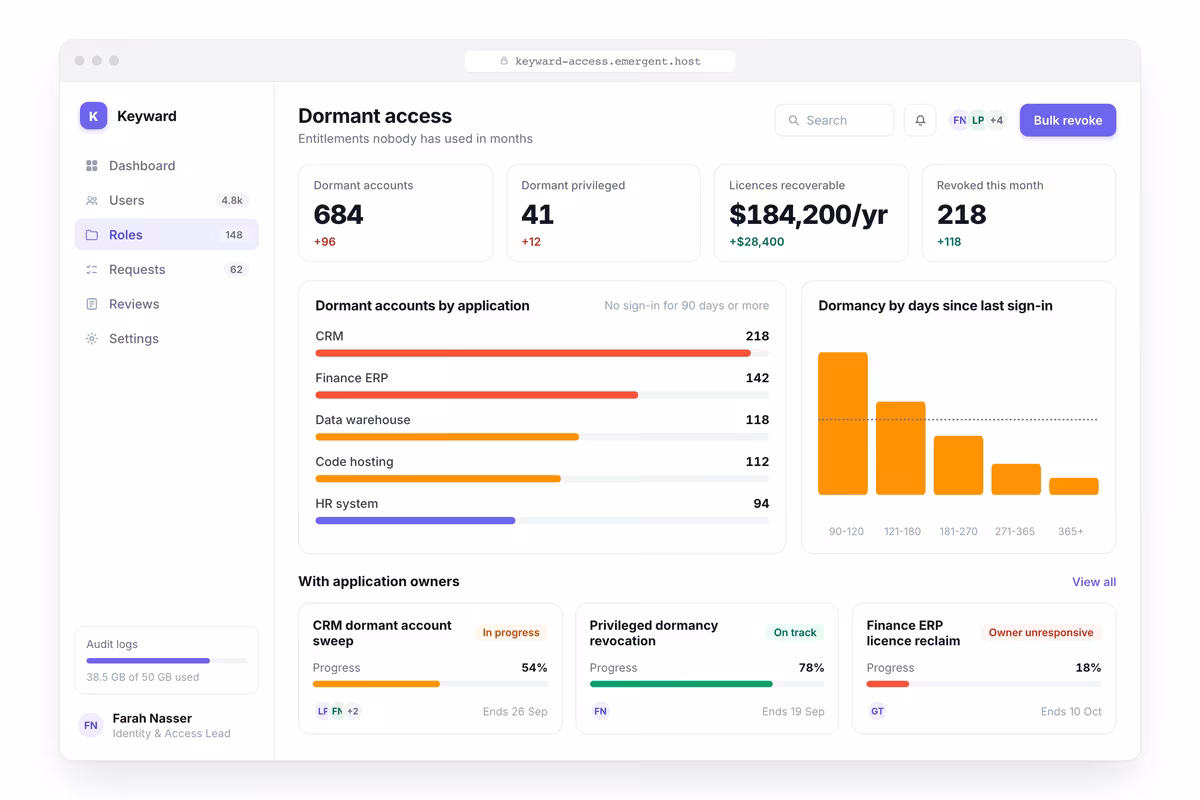Click the Dormant privileged 41 card
Image resolution: width=1200 pixels, height=800 pixels.
(x=603, y=213)
